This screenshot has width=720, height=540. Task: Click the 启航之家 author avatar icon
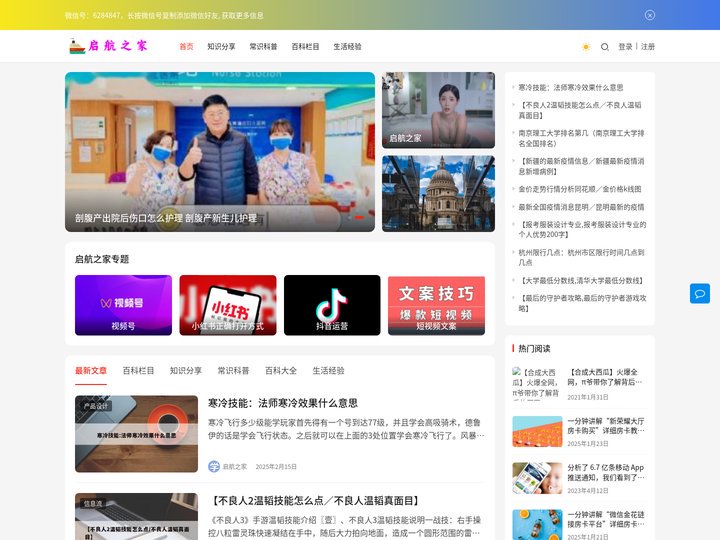[x=214, y=467]
